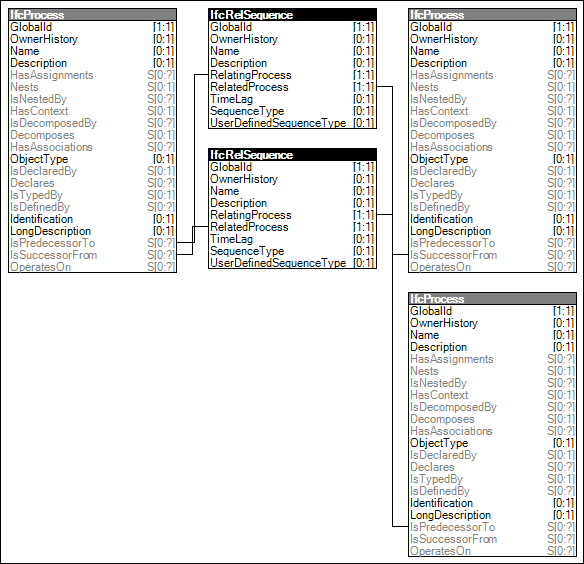
Task: Select IsPredecessorTo in the bottom-right IfcProcess
Action: (492, 527)
